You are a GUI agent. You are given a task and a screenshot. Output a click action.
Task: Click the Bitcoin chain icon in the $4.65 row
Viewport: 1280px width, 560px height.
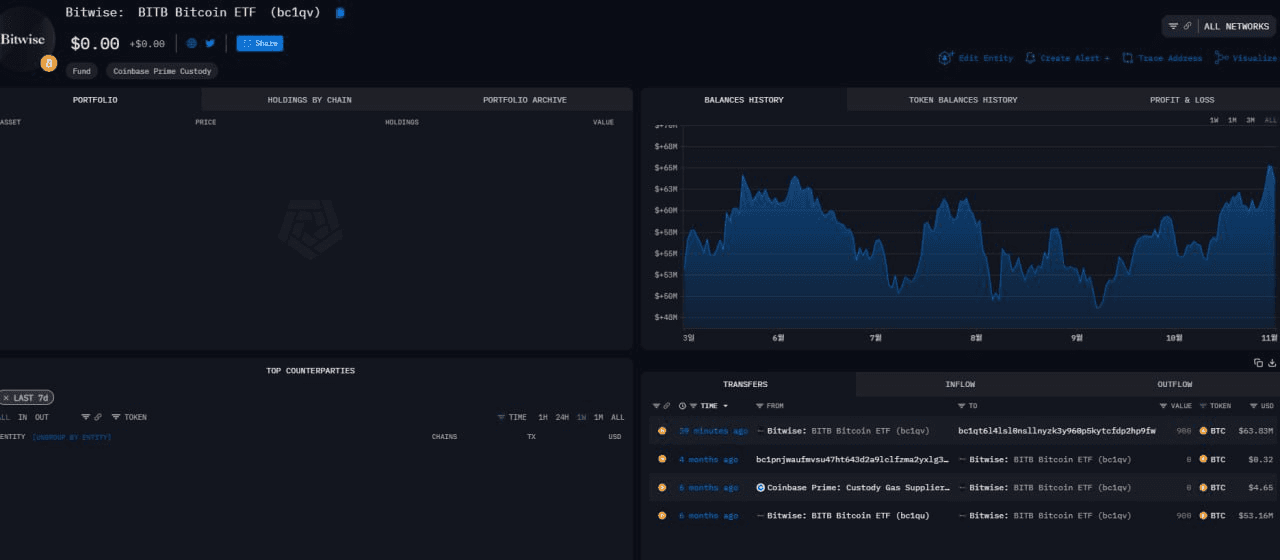pos(662,487)
